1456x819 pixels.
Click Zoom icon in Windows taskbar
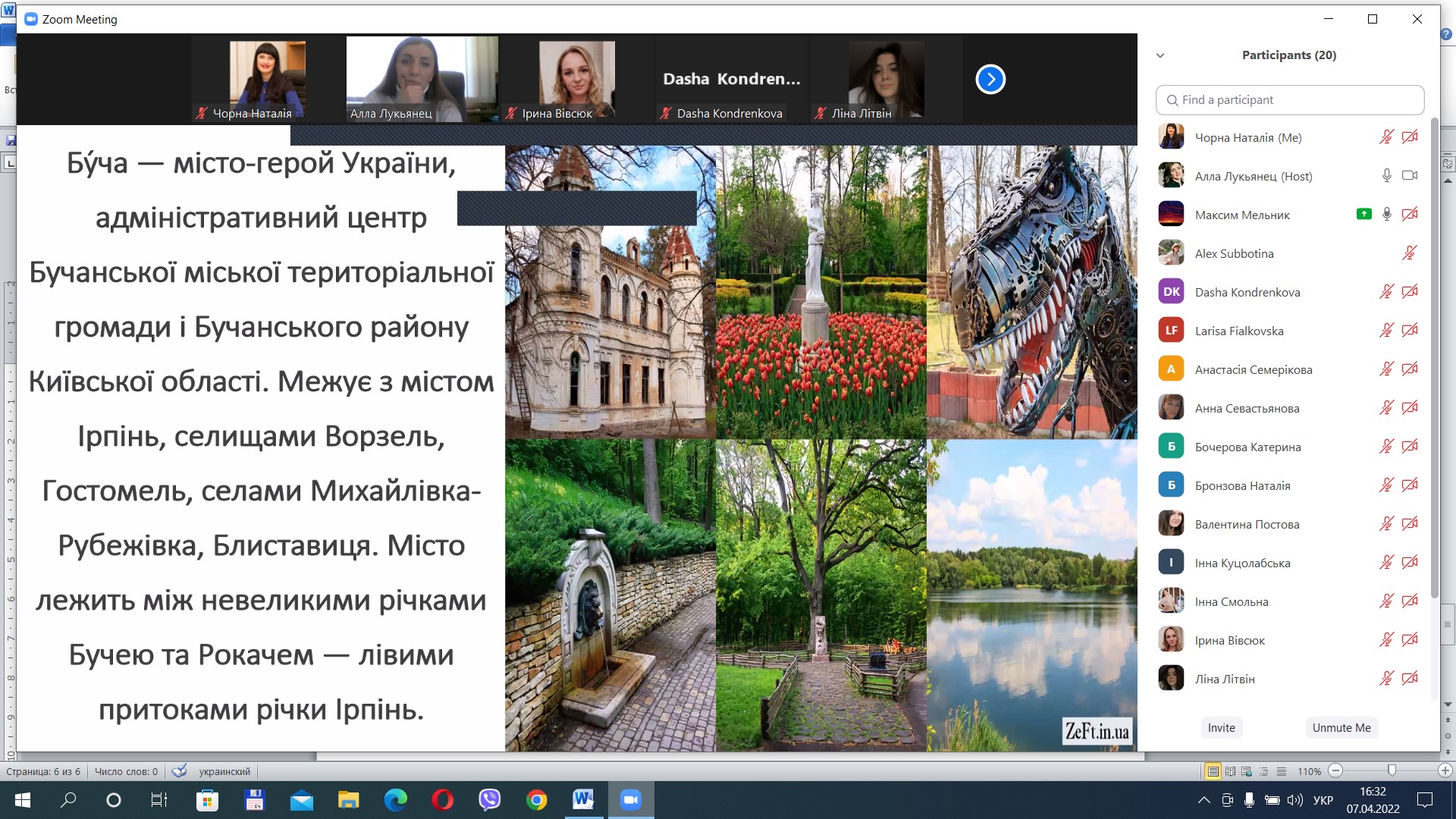pos(630,800)
